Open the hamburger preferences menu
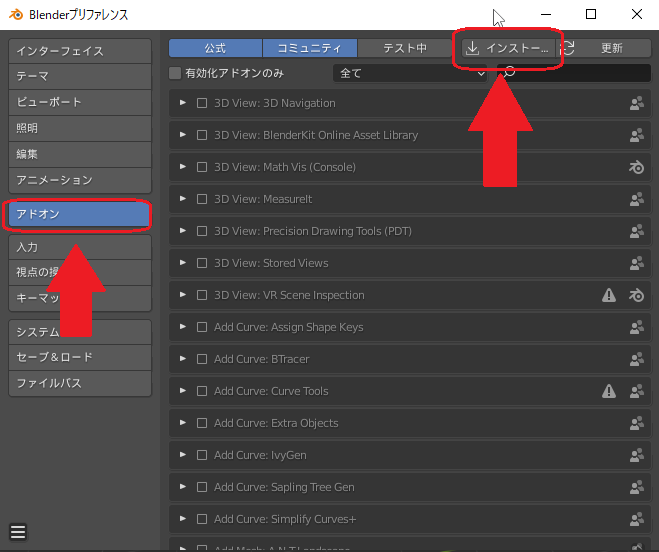The width and height of the screenshot is (659, 552). point(18,532)
